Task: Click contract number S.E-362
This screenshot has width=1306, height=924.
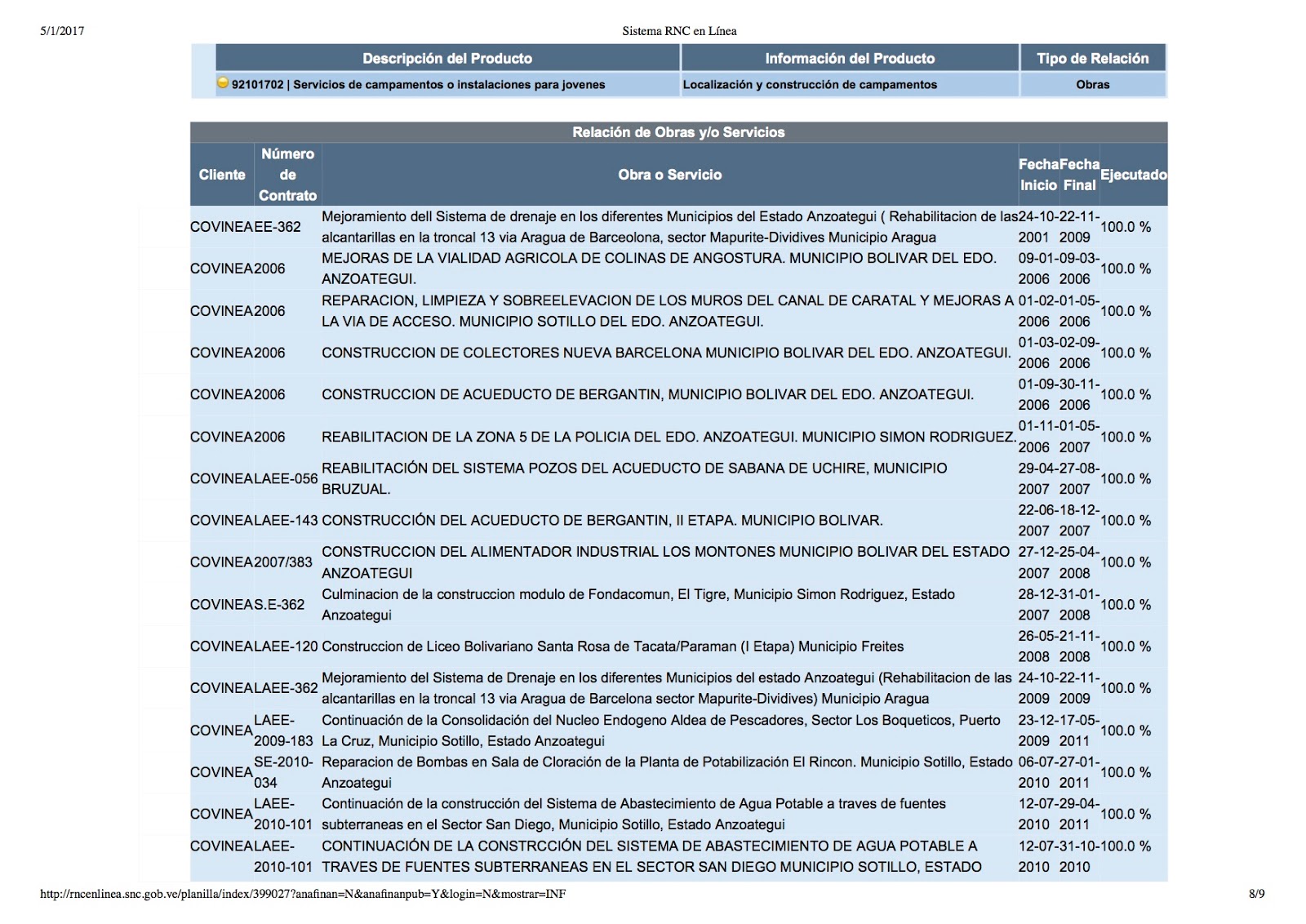Action: click(279, 604)
